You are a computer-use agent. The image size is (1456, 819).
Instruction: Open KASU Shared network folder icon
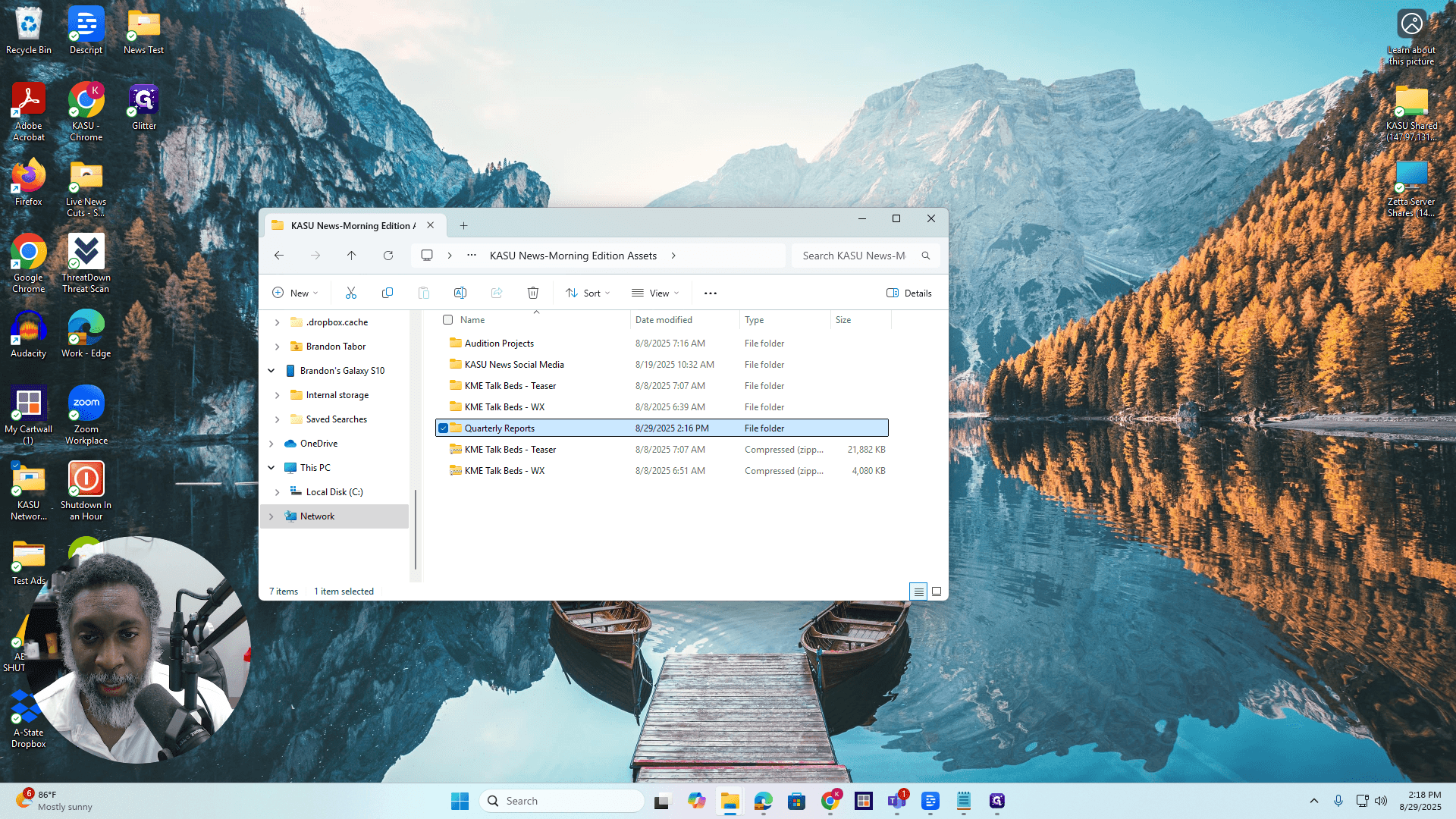click(1411, 111)
